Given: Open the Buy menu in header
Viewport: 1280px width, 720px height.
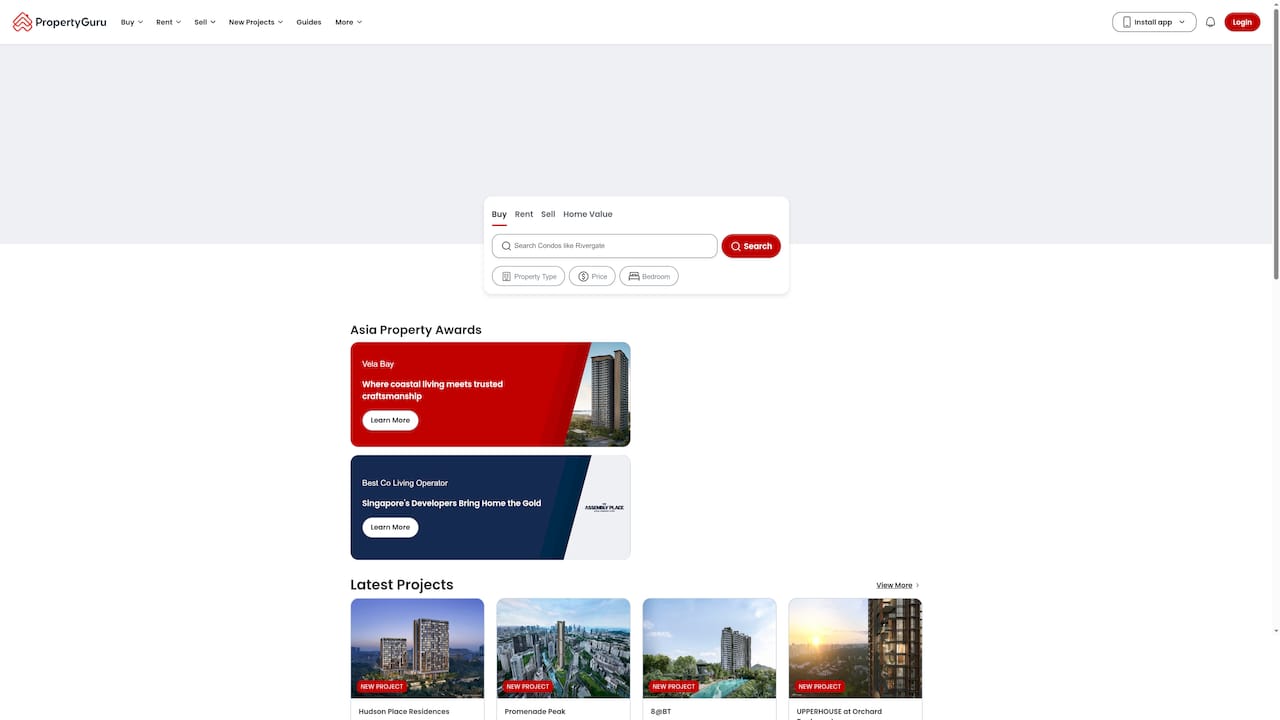Looking at the screenshot, I should tap(132, 22).
